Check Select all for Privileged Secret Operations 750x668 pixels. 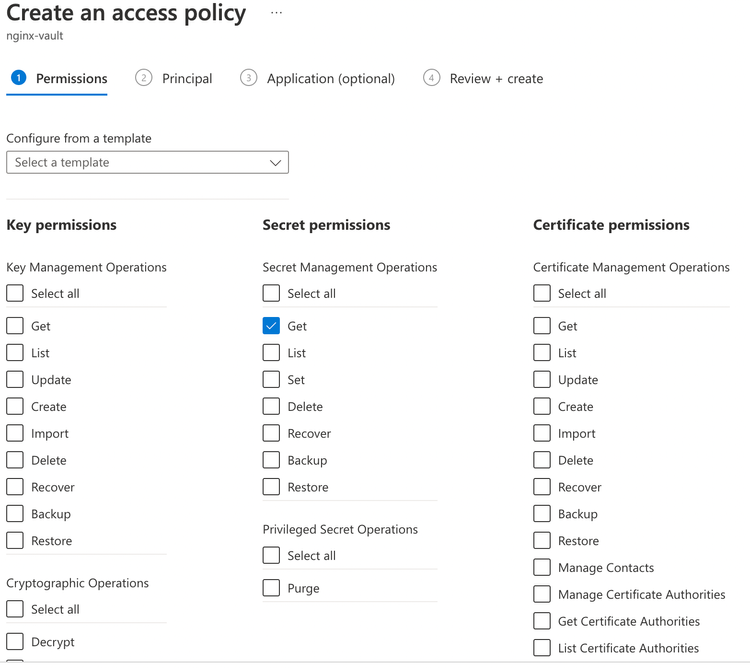pyautogui.click(x=271, y=556)
